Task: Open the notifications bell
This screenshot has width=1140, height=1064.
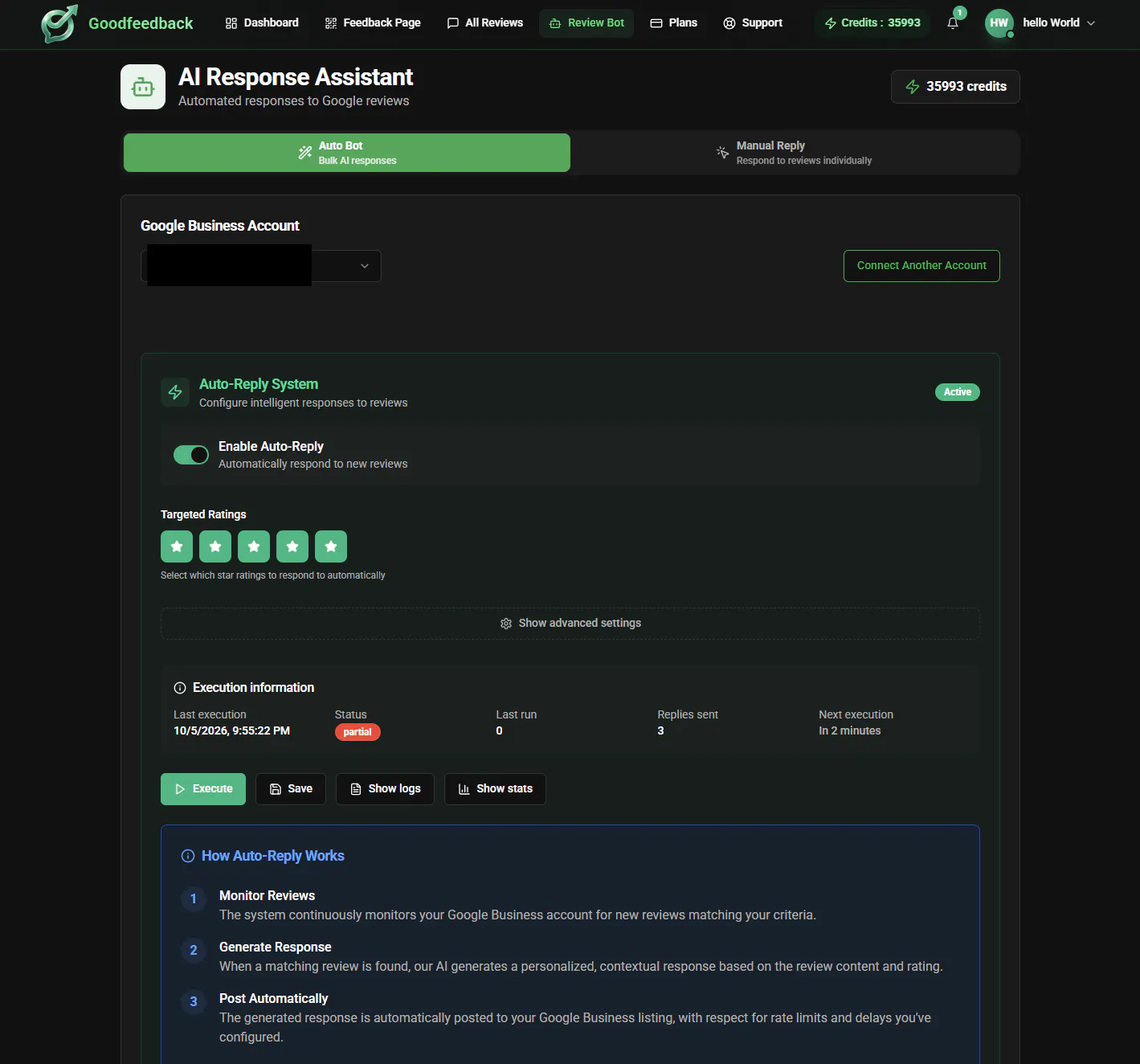Action: [953, 23]
